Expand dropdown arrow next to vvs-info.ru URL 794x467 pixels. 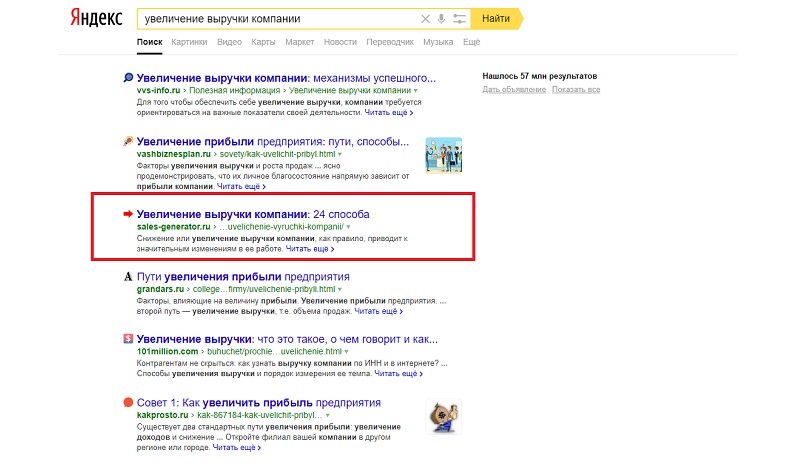click(416, 91)
